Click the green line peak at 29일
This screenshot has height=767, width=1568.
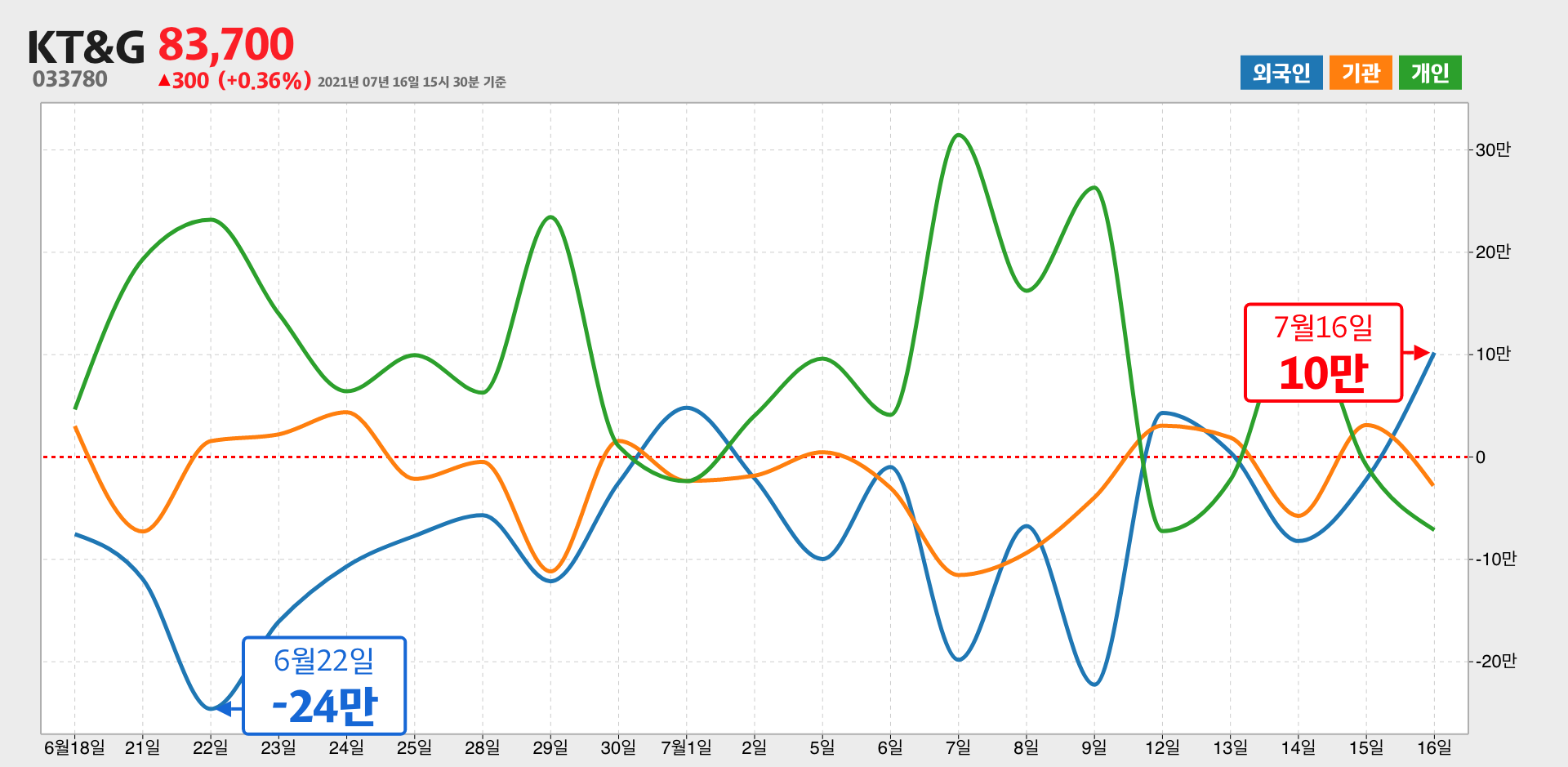(x=550, y=216)
